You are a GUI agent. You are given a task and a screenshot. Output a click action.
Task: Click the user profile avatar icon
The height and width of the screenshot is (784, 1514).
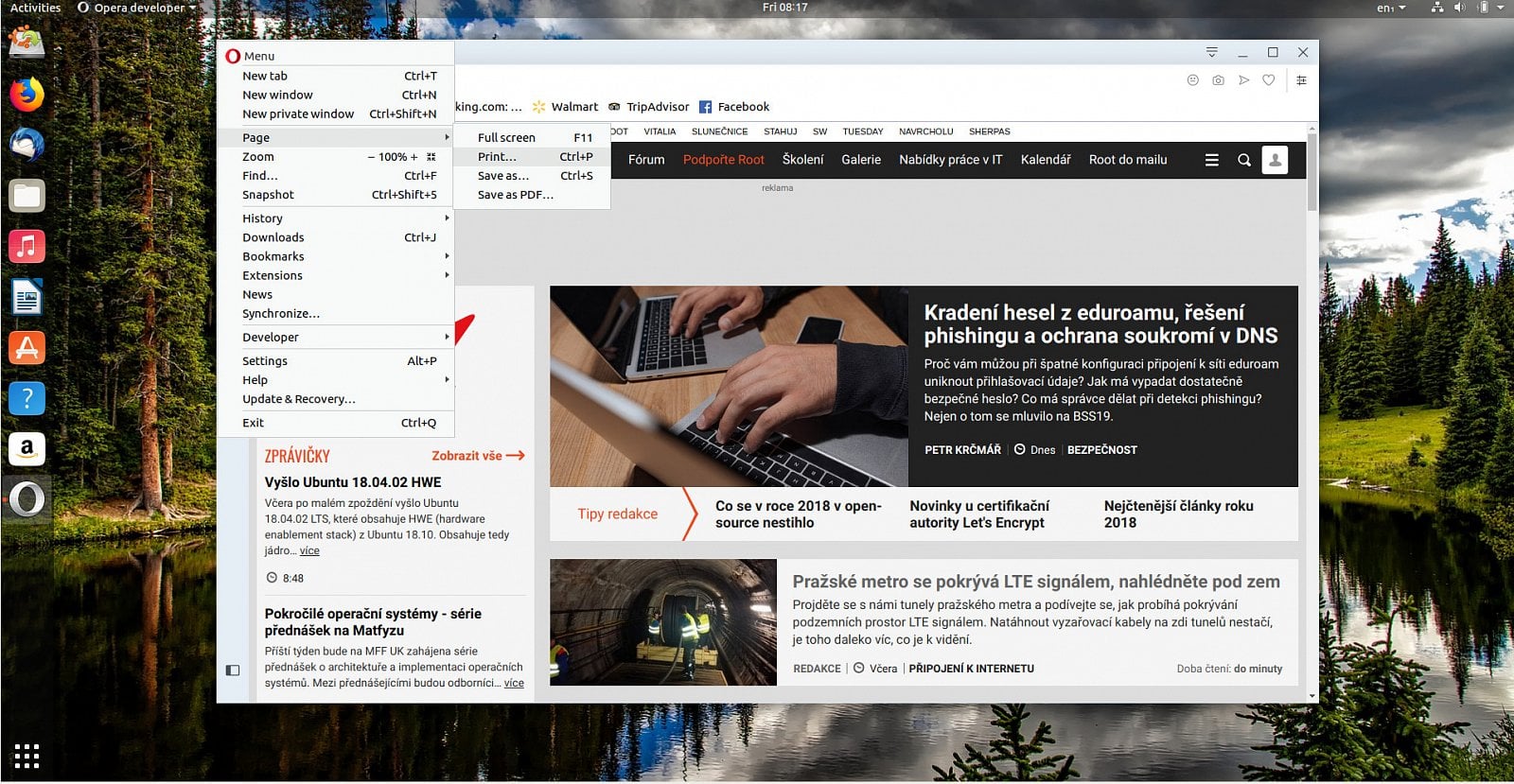coord(1275,160)
